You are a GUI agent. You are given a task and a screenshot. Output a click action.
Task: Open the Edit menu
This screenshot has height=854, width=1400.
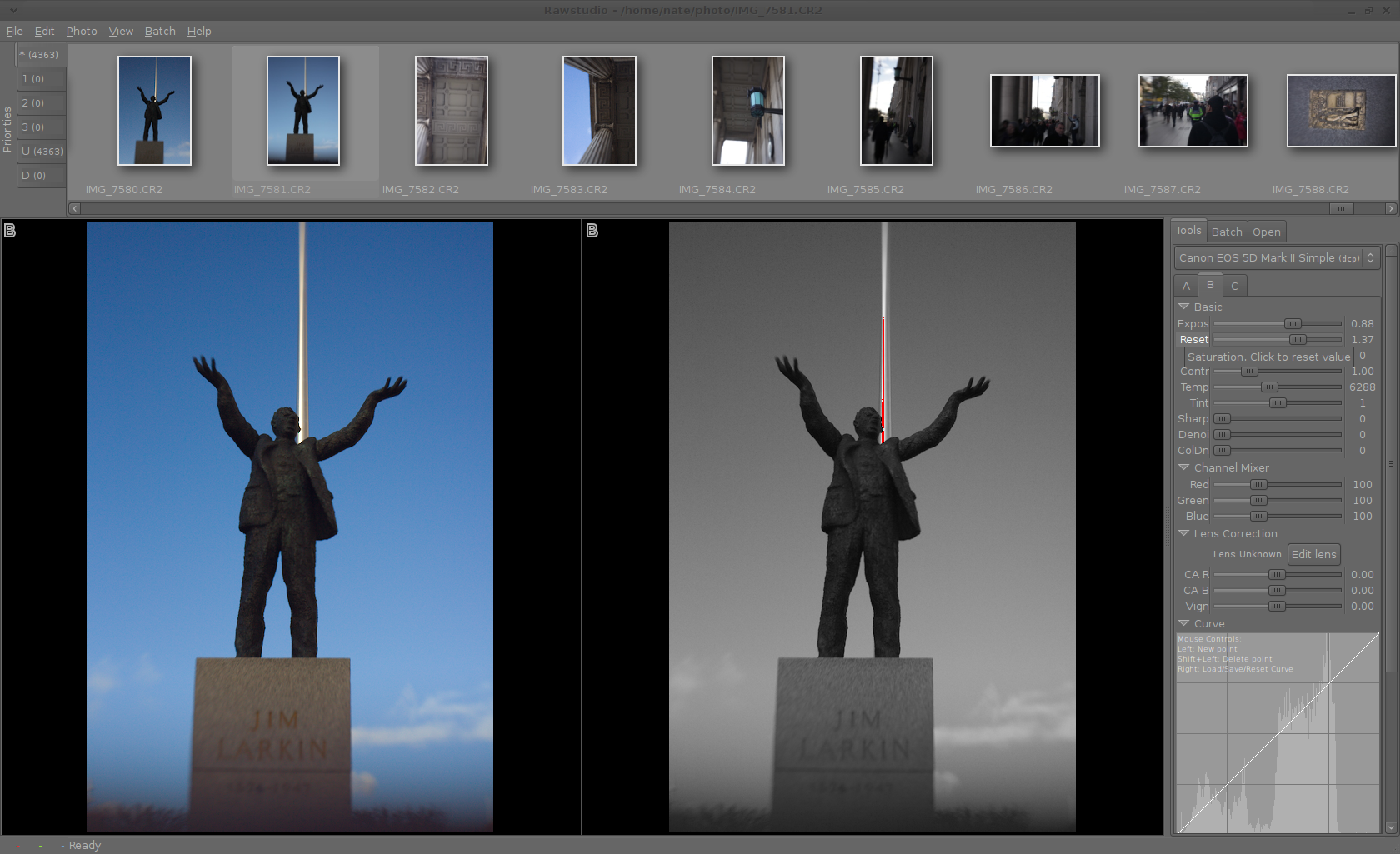[x=44, y=31]
